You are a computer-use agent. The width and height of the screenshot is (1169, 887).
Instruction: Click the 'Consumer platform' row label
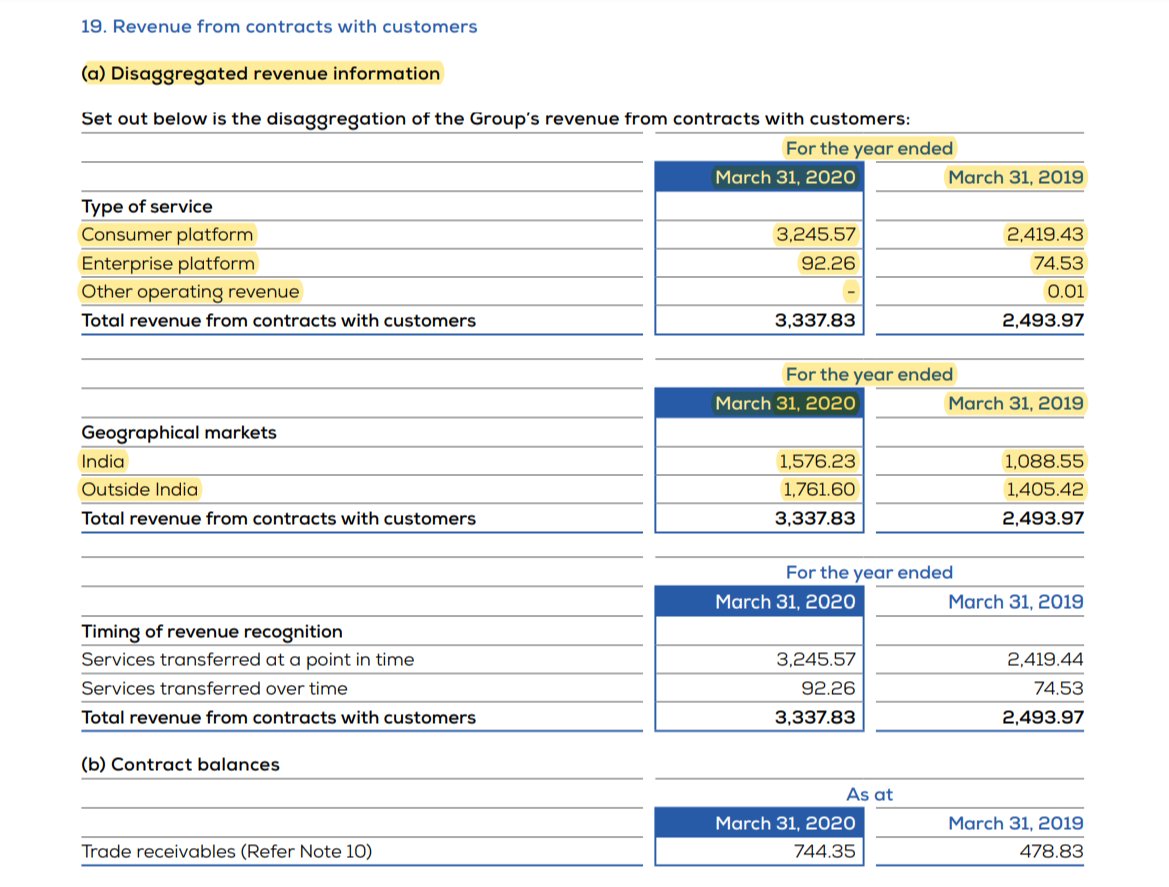click(168, 234)
